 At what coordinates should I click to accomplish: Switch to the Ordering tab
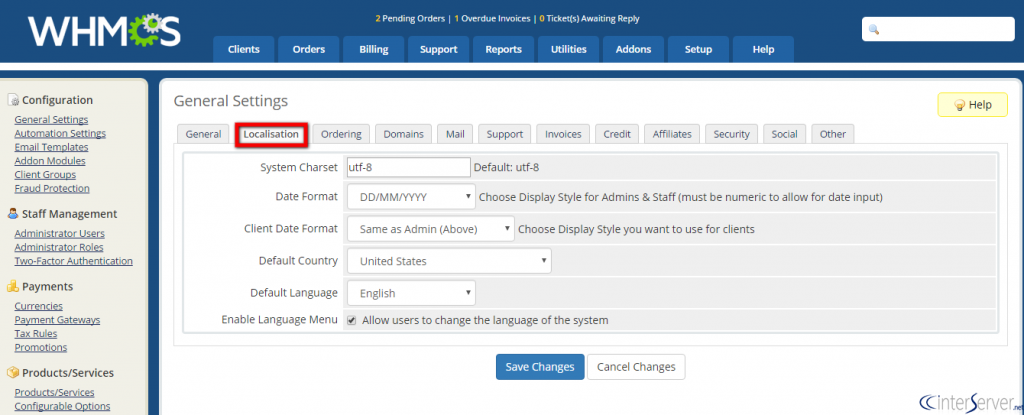[x=341, y=134]
